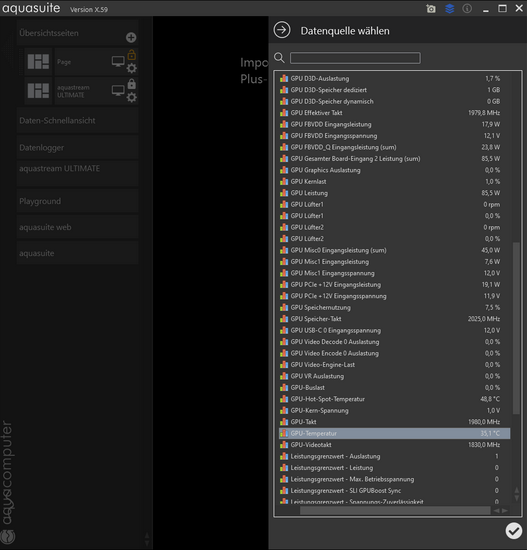Screen dimensions: 527x550
Task: Add a new overview page with plus icon
Action: pyautogui.click(x=131, y=37)
